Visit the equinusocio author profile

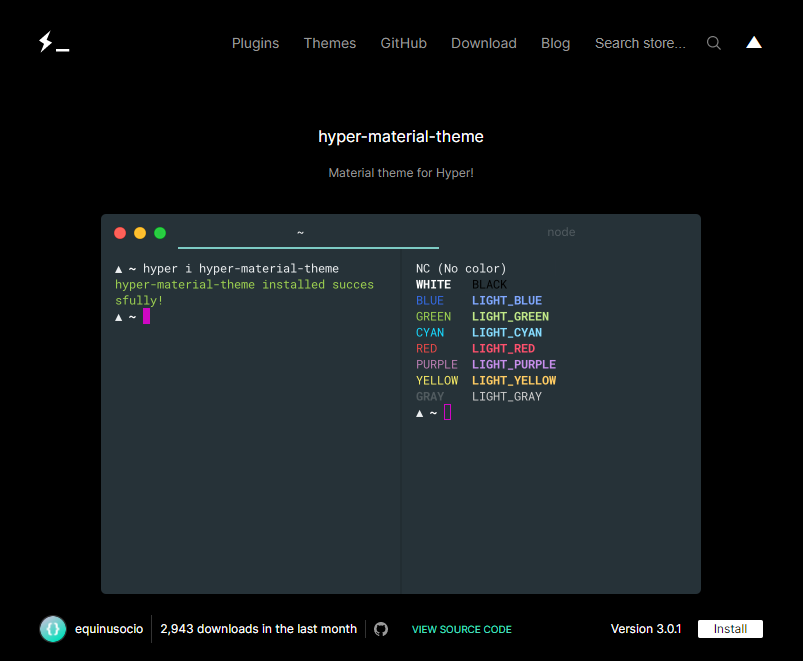(109, 629)
